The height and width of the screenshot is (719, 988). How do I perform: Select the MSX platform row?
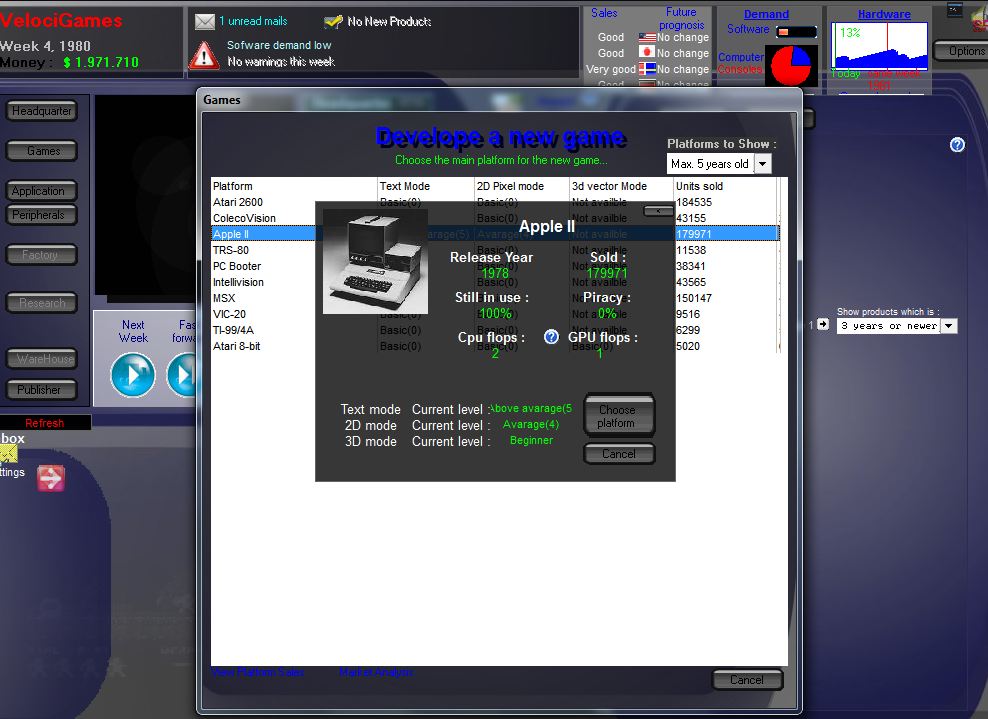495,298
